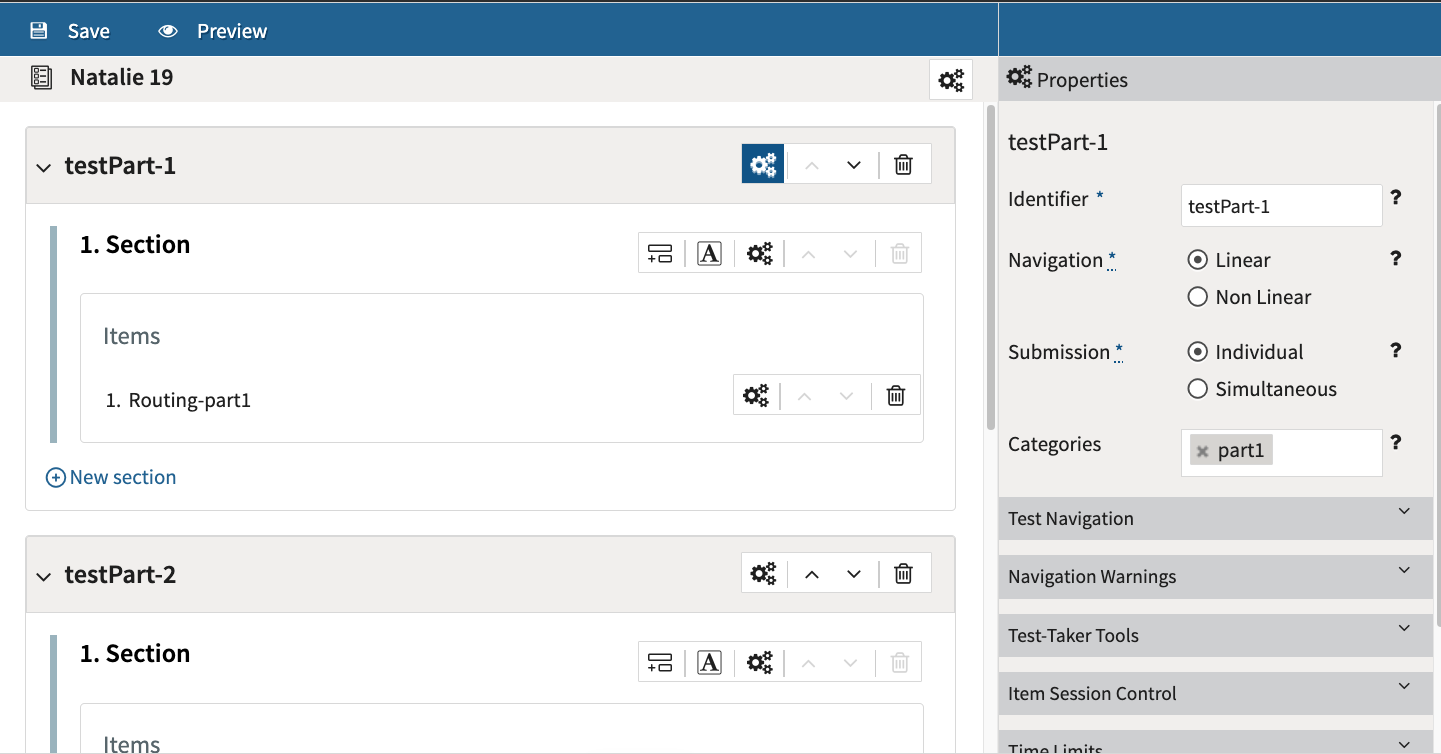Open testPart-2 properties gear icon

pyautogui.click(x=763, y=574)
